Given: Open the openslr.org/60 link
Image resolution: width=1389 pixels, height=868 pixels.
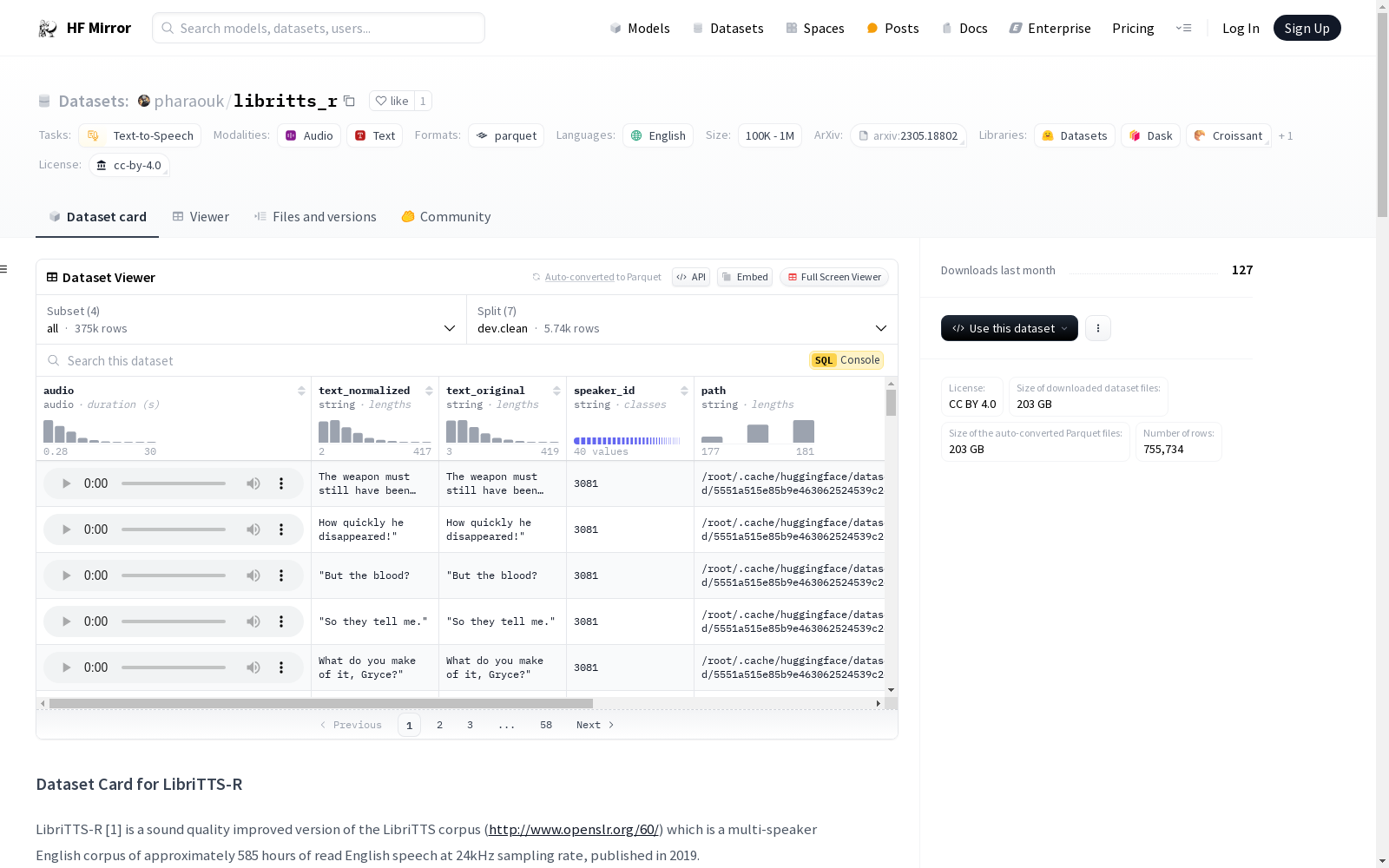Looking at the screenshot, I should (574, 829).
